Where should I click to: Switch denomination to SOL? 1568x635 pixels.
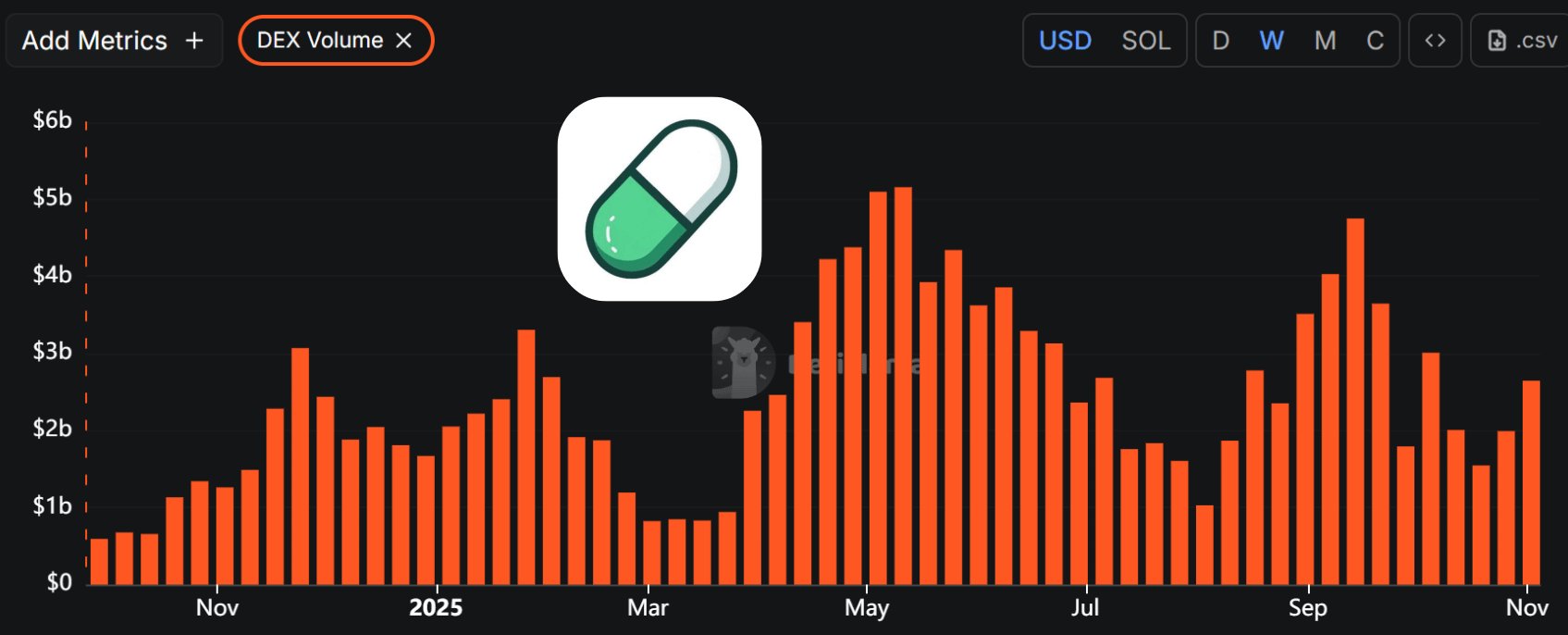1145,41
